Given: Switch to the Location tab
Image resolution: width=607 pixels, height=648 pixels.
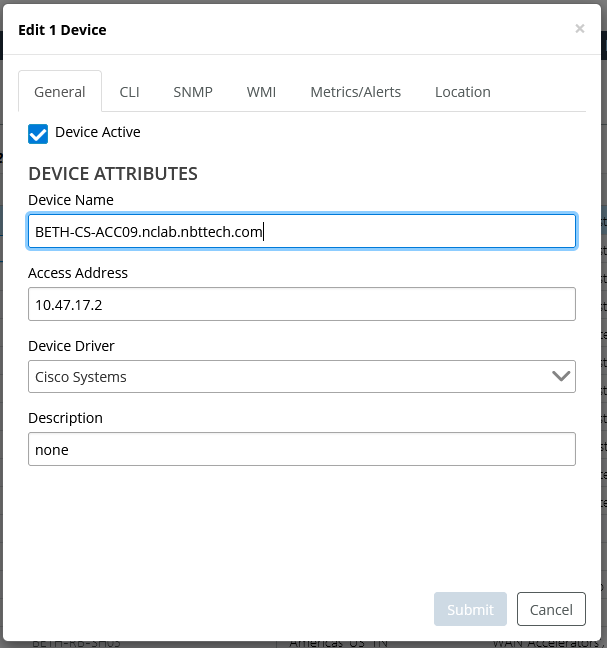Looking at the screenshot, I should coord(462,92).
